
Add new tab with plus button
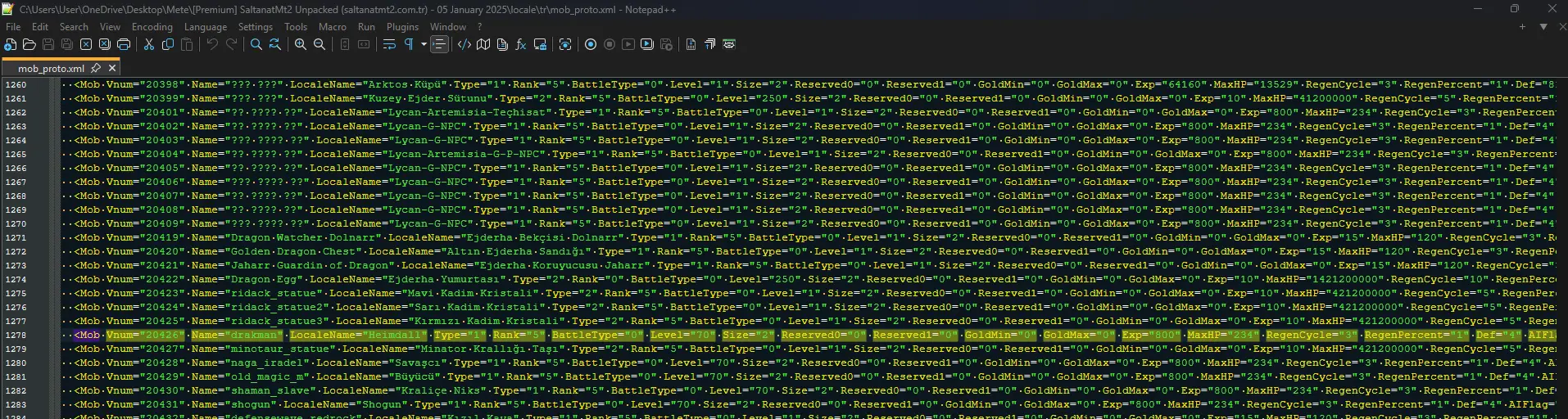1522,27
